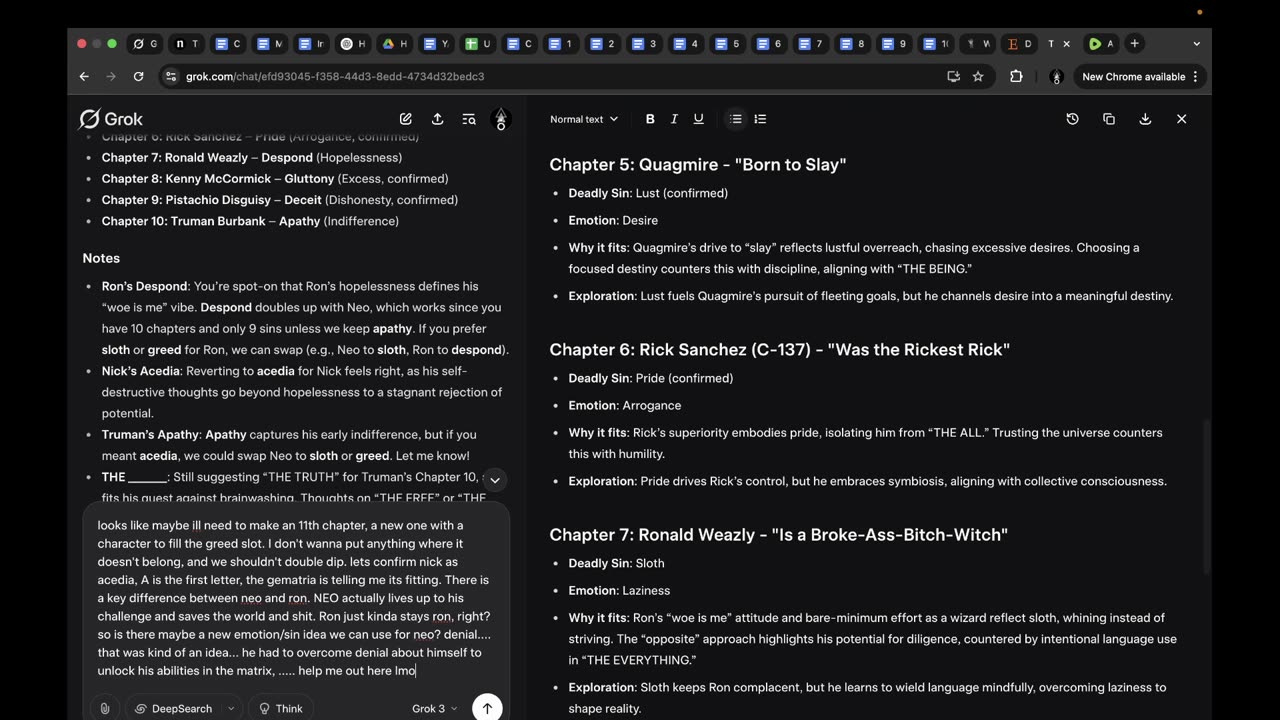The width and height of the screenshot is (1280, 720).
Task: Click the scroll-to-bottom chevron in chat
Action: coord(494,480)
